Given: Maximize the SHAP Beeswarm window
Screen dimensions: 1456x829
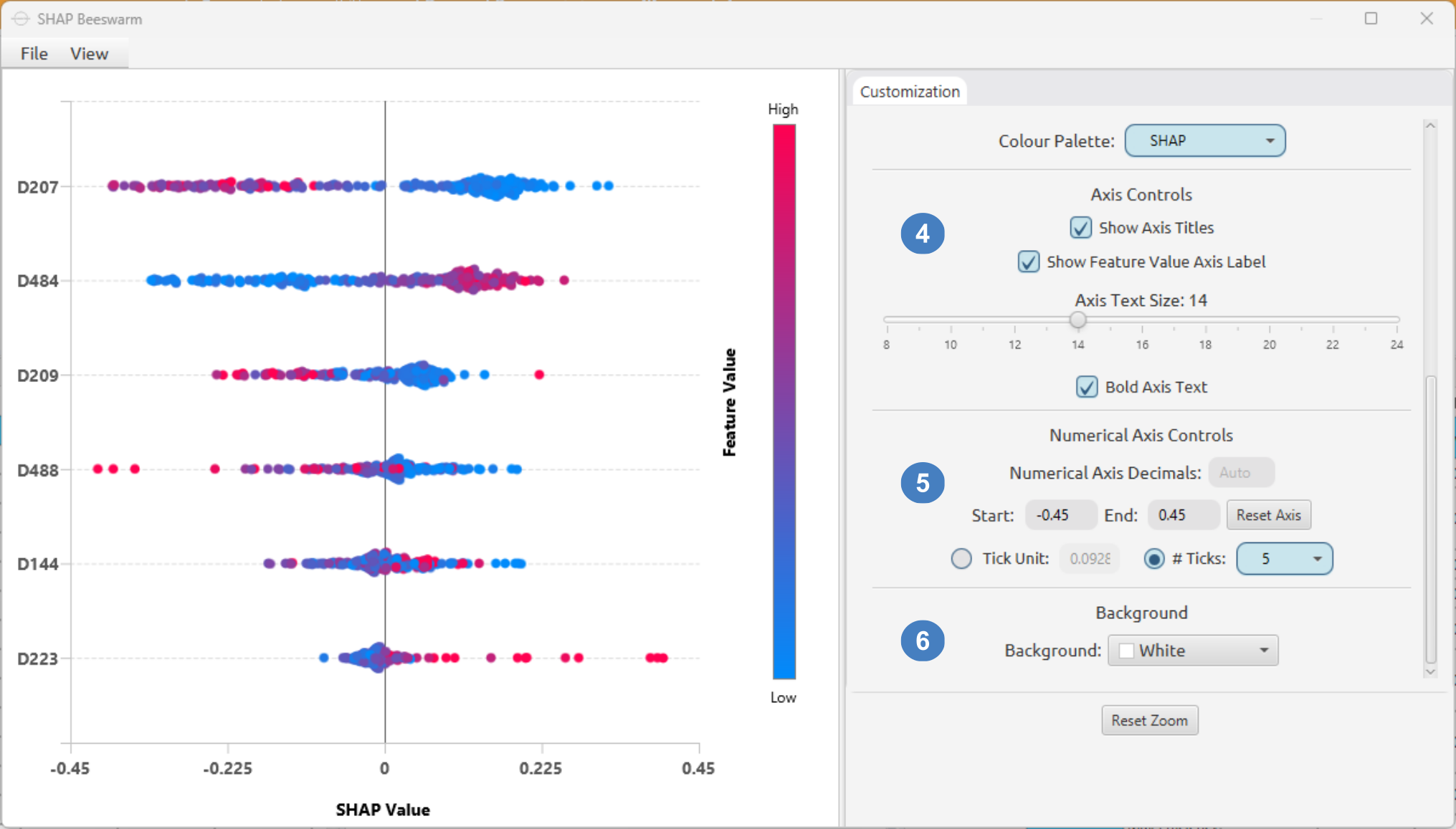Looking at the screenshot, I should point(1371,19).
